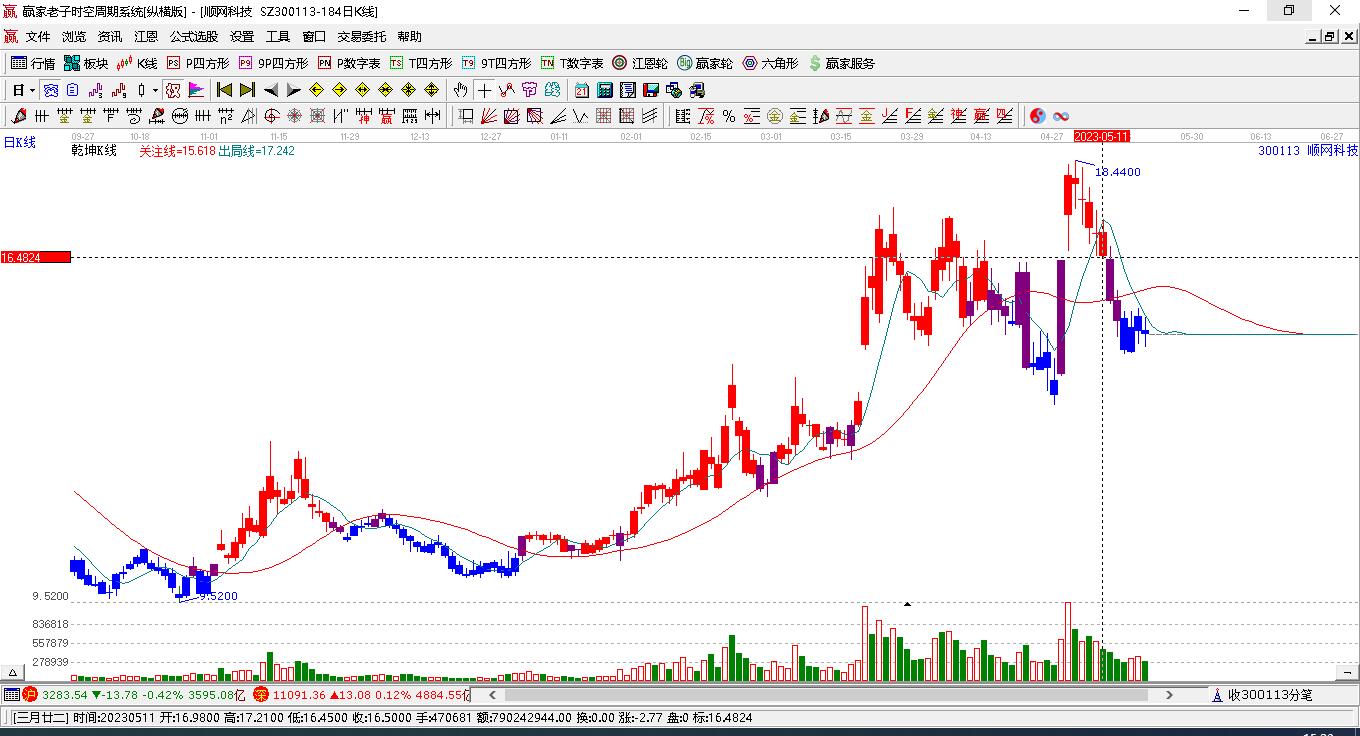Jump to first bar icon
Viewport: 1360px width, 736px height.
[x=225, y=90]
